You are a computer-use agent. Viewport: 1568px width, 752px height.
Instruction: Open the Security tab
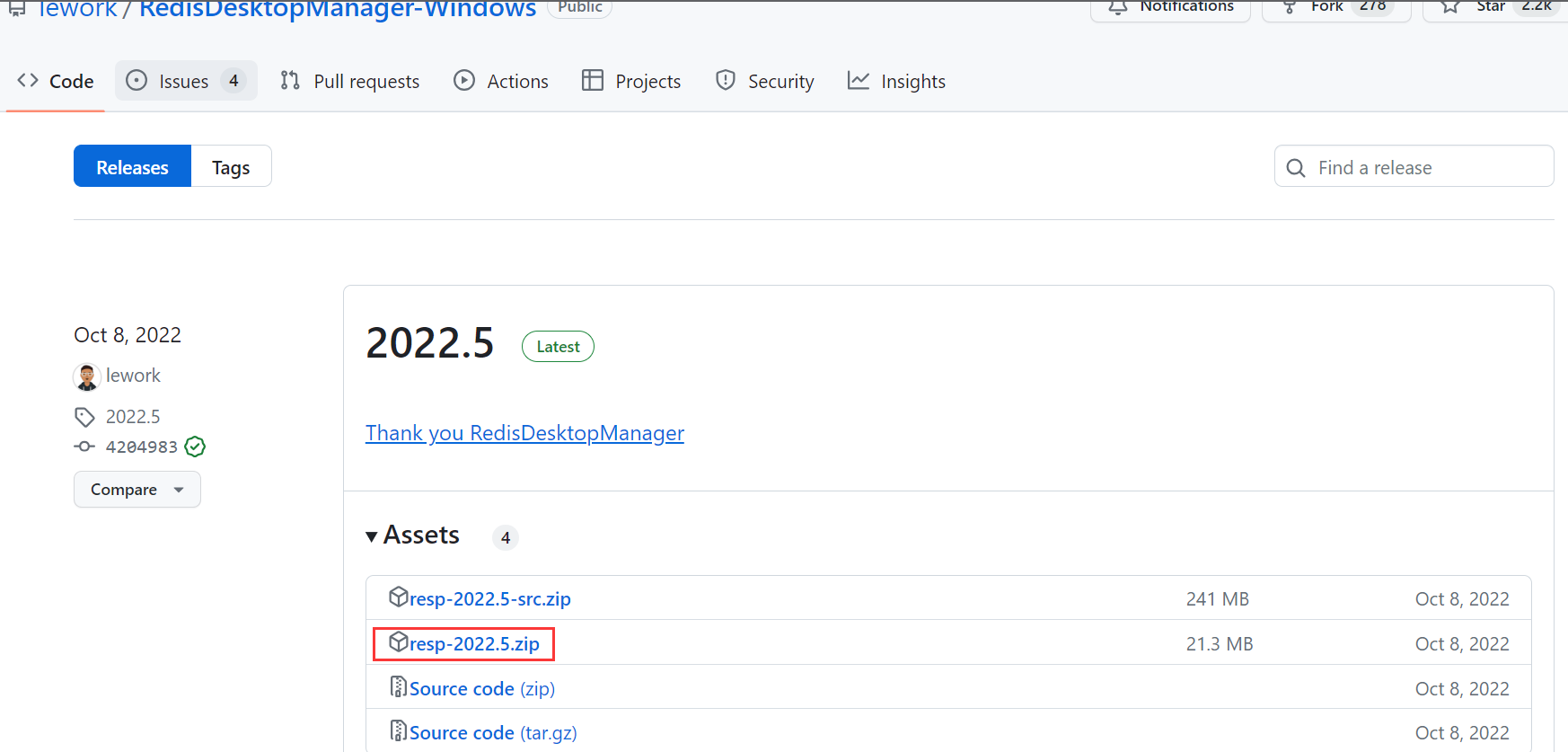(765, 81)
